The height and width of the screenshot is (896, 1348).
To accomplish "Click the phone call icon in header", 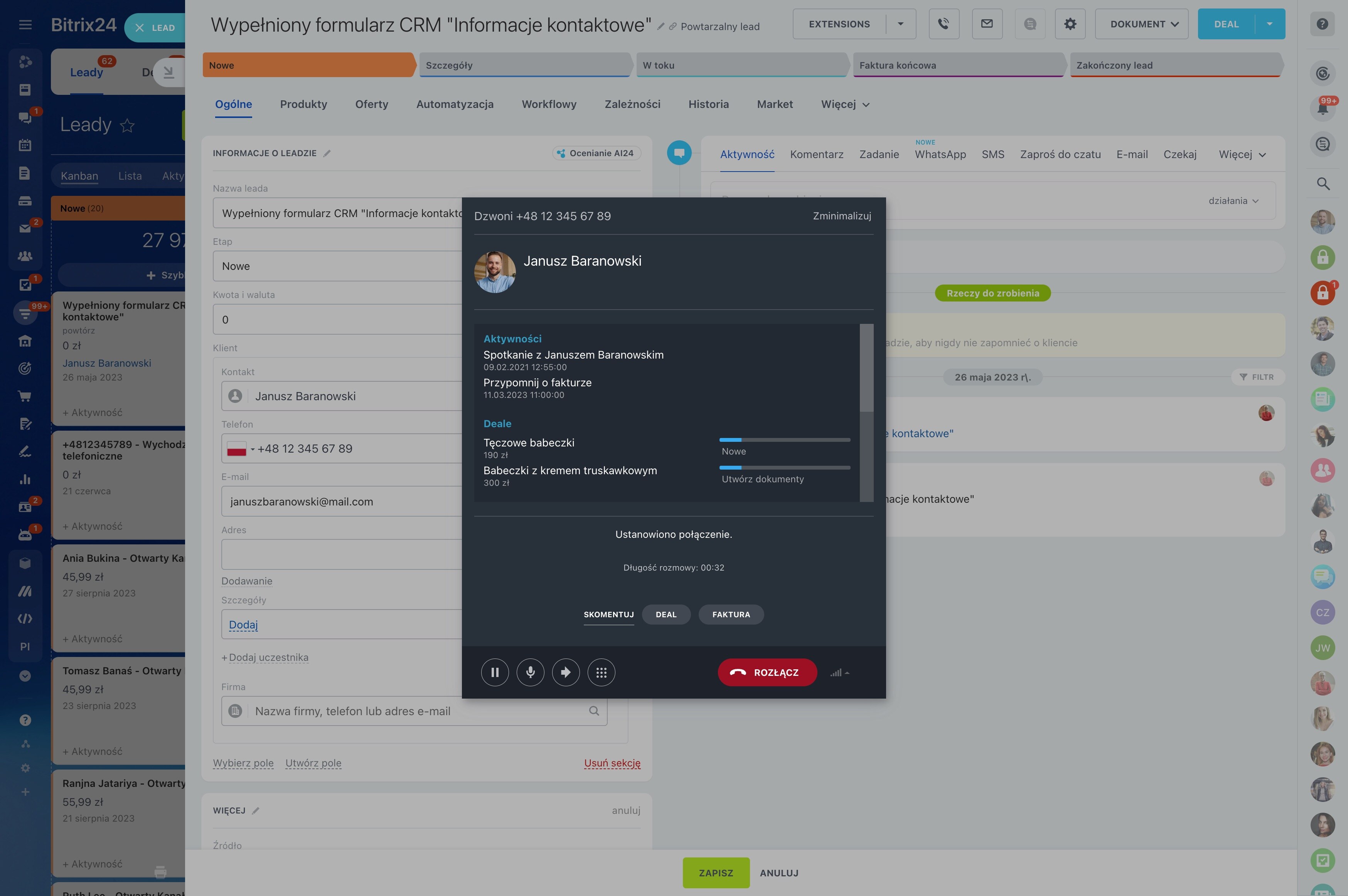I will (944, 24).
